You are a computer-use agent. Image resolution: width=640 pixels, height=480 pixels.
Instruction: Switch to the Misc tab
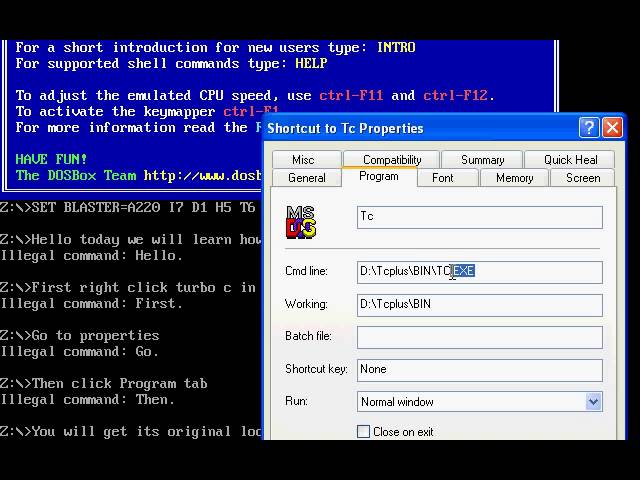[x=307, y=160]
